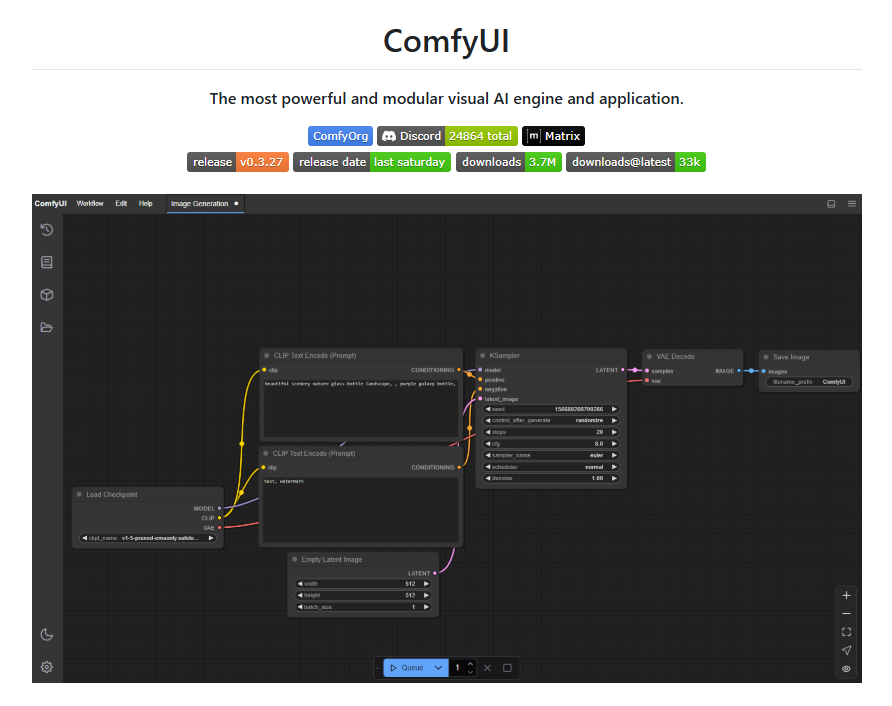892x706 pixels.
Task: Click next arrow on scheduler field
Action: click(614, 467)
